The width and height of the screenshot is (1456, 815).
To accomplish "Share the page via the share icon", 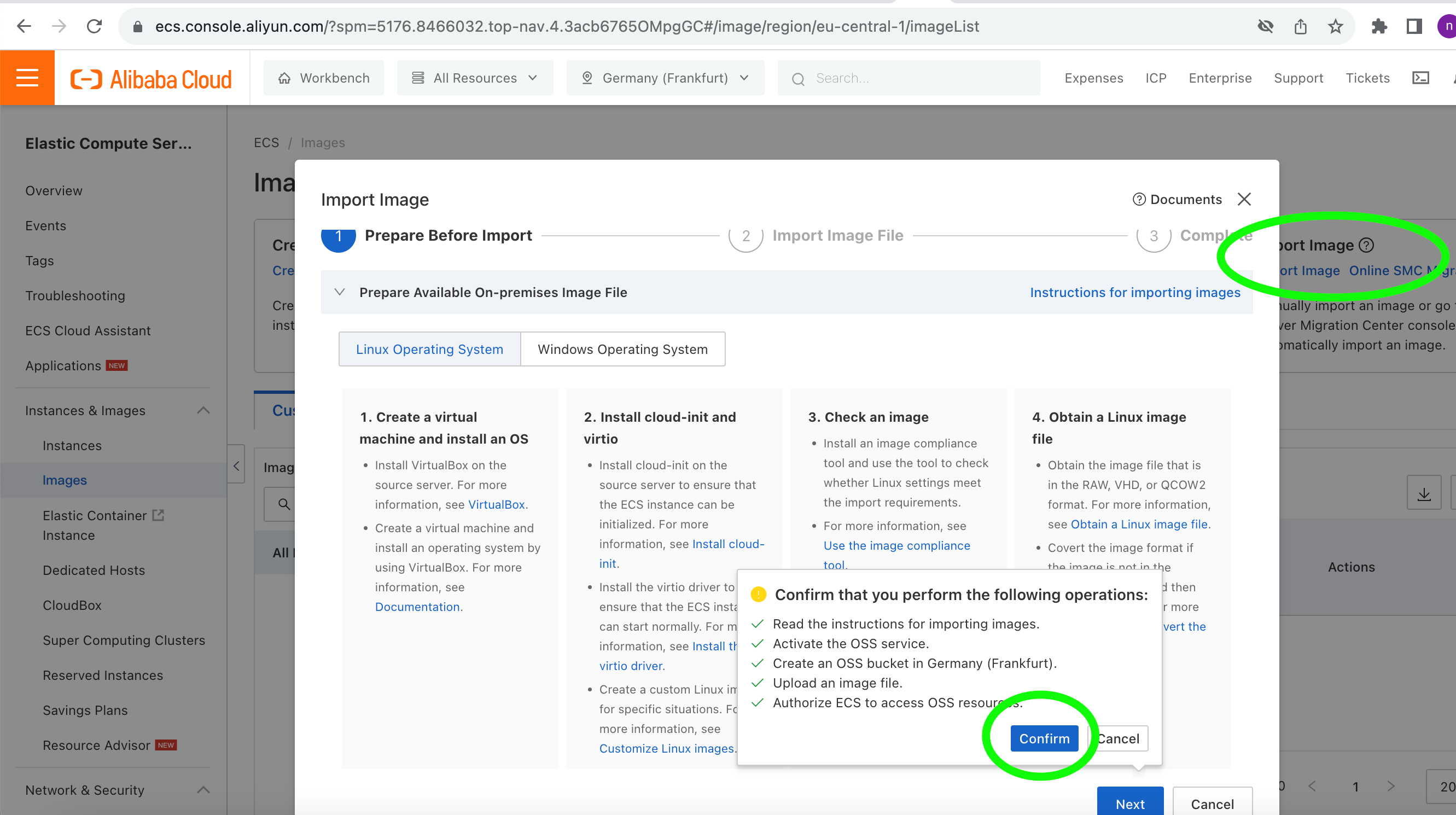I will pyautogui.click(x=1300, y=27).
